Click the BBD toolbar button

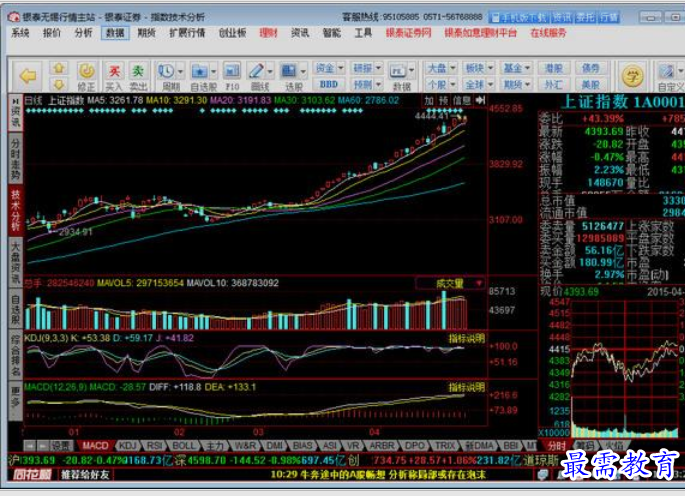329,84
